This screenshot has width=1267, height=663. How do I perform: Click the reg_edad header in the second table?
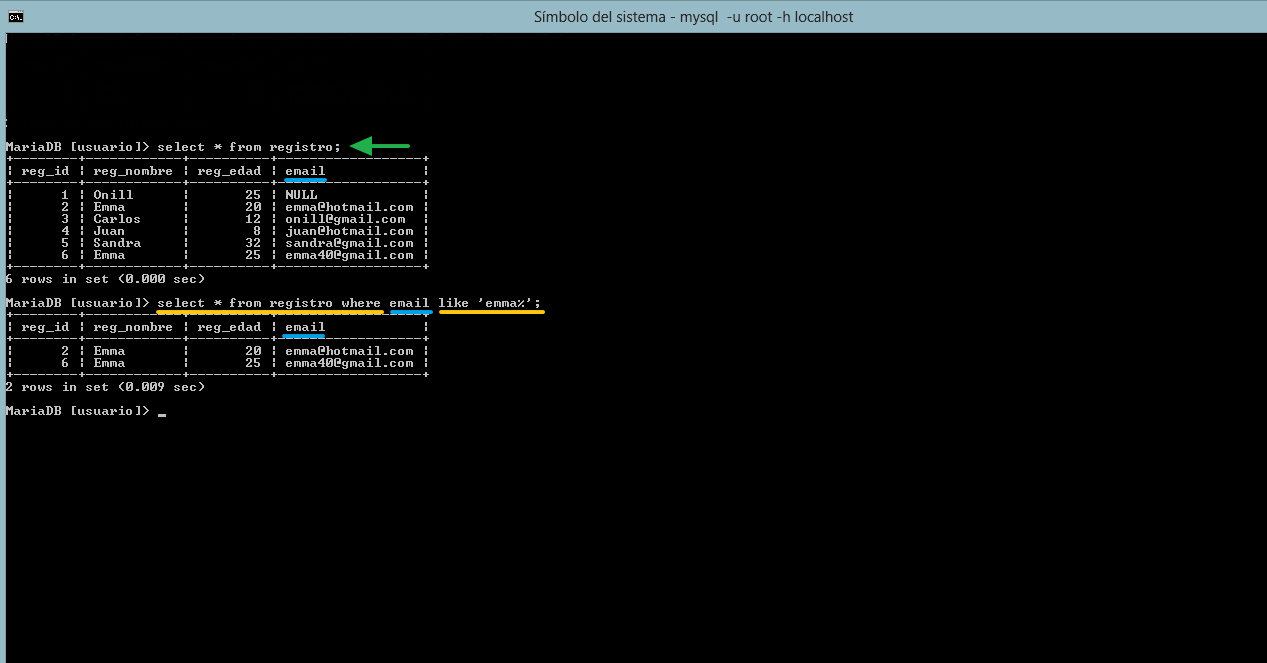(x=229, y=327)
